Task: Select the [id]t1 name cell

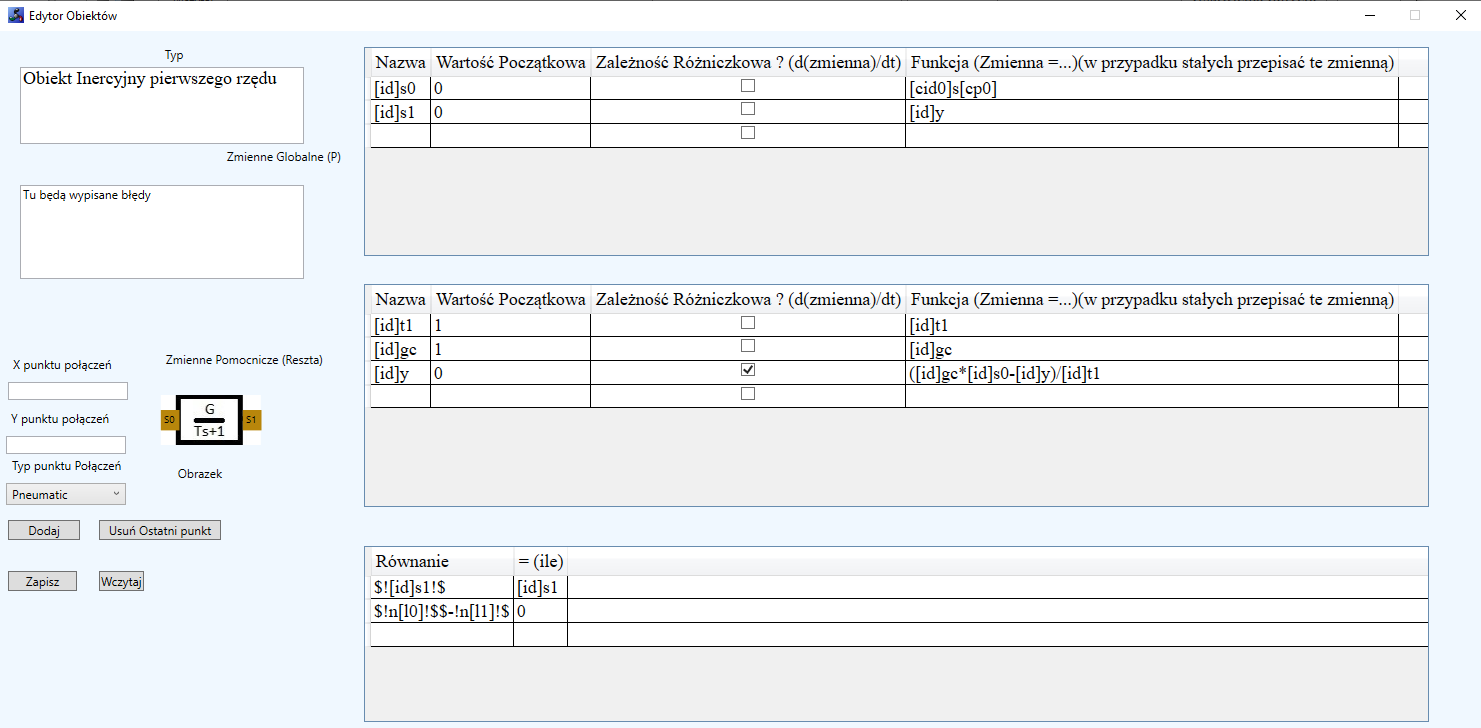Action: 400,325
